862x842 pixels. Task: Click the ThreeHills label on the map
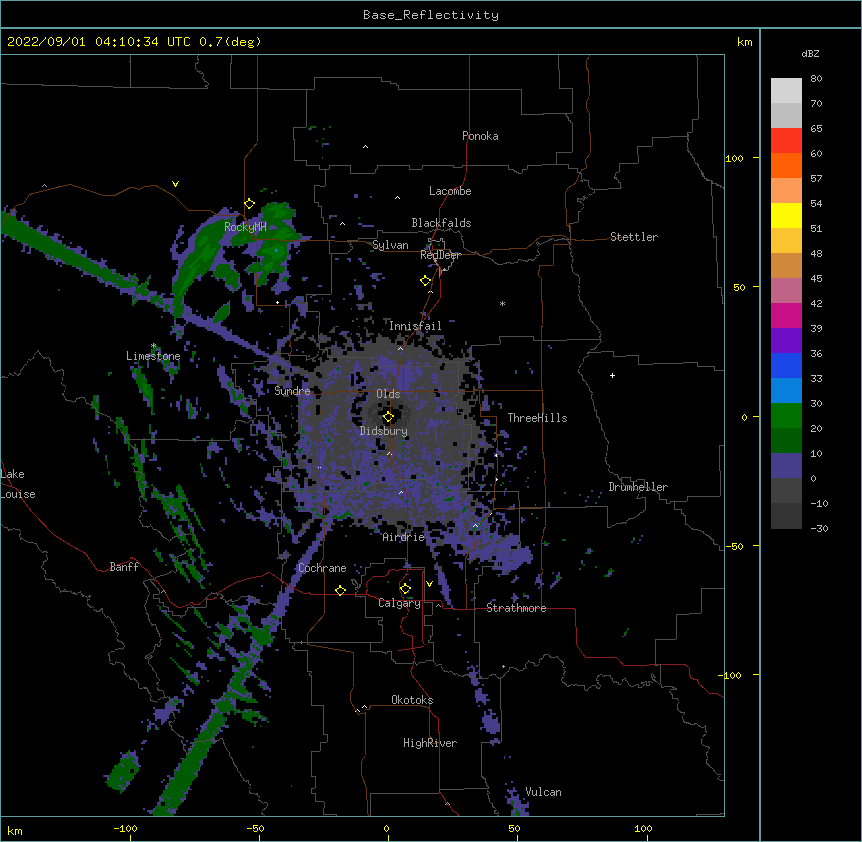tap(537, 418)
